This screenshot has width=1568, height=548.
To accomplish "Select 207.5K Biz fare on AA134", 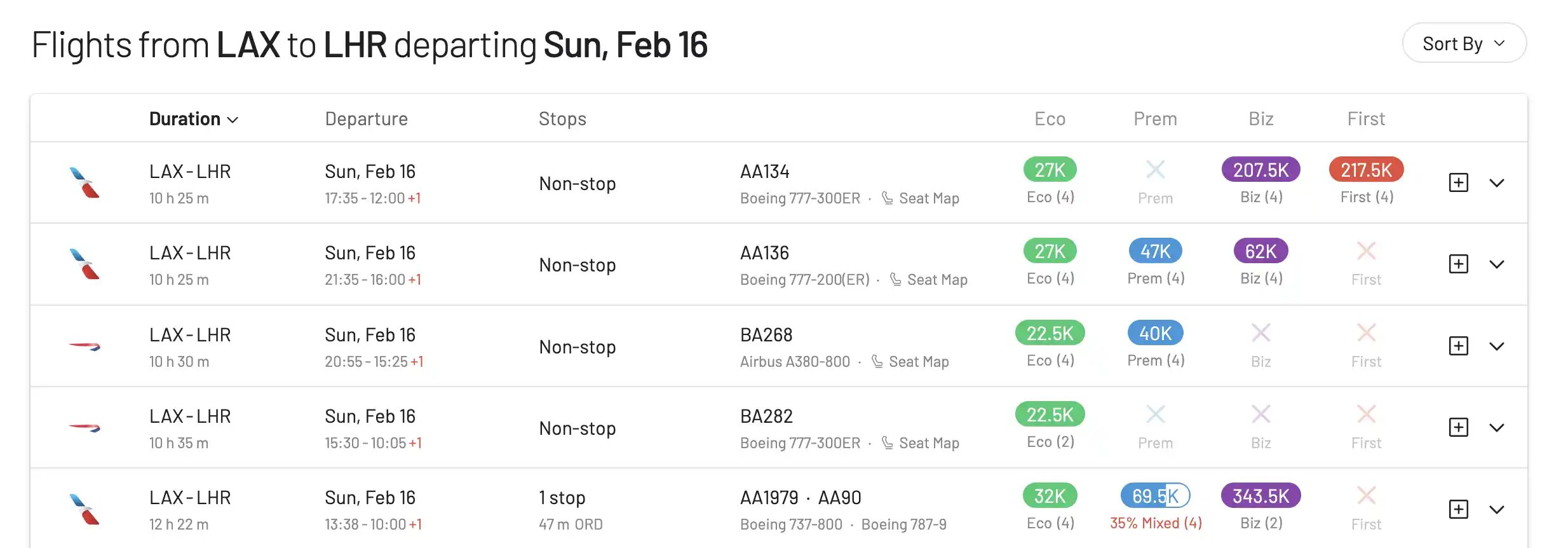I will pyautogui.click(x=1260, y=170).
